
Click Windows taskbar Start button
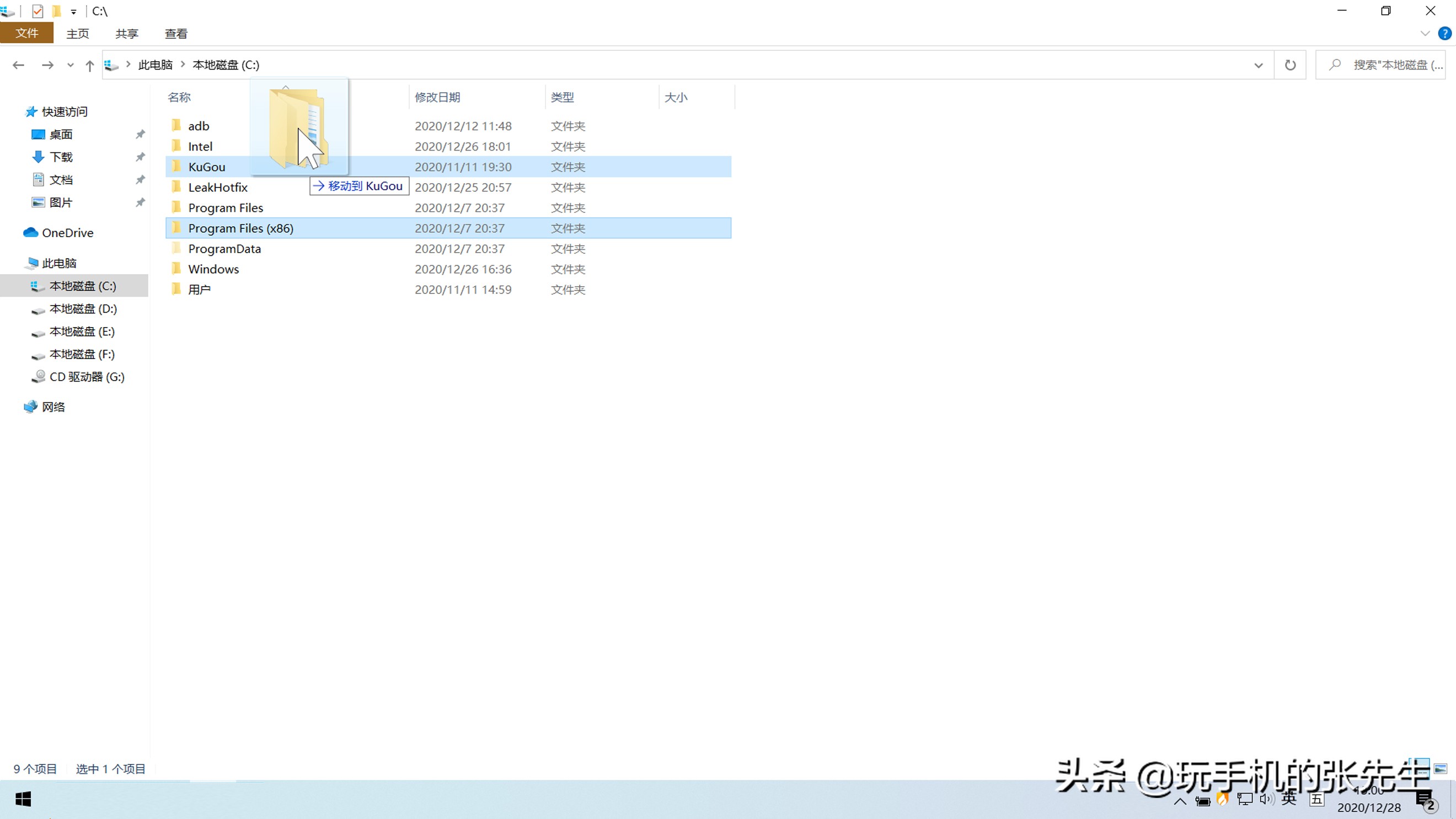tap(24, 799)
